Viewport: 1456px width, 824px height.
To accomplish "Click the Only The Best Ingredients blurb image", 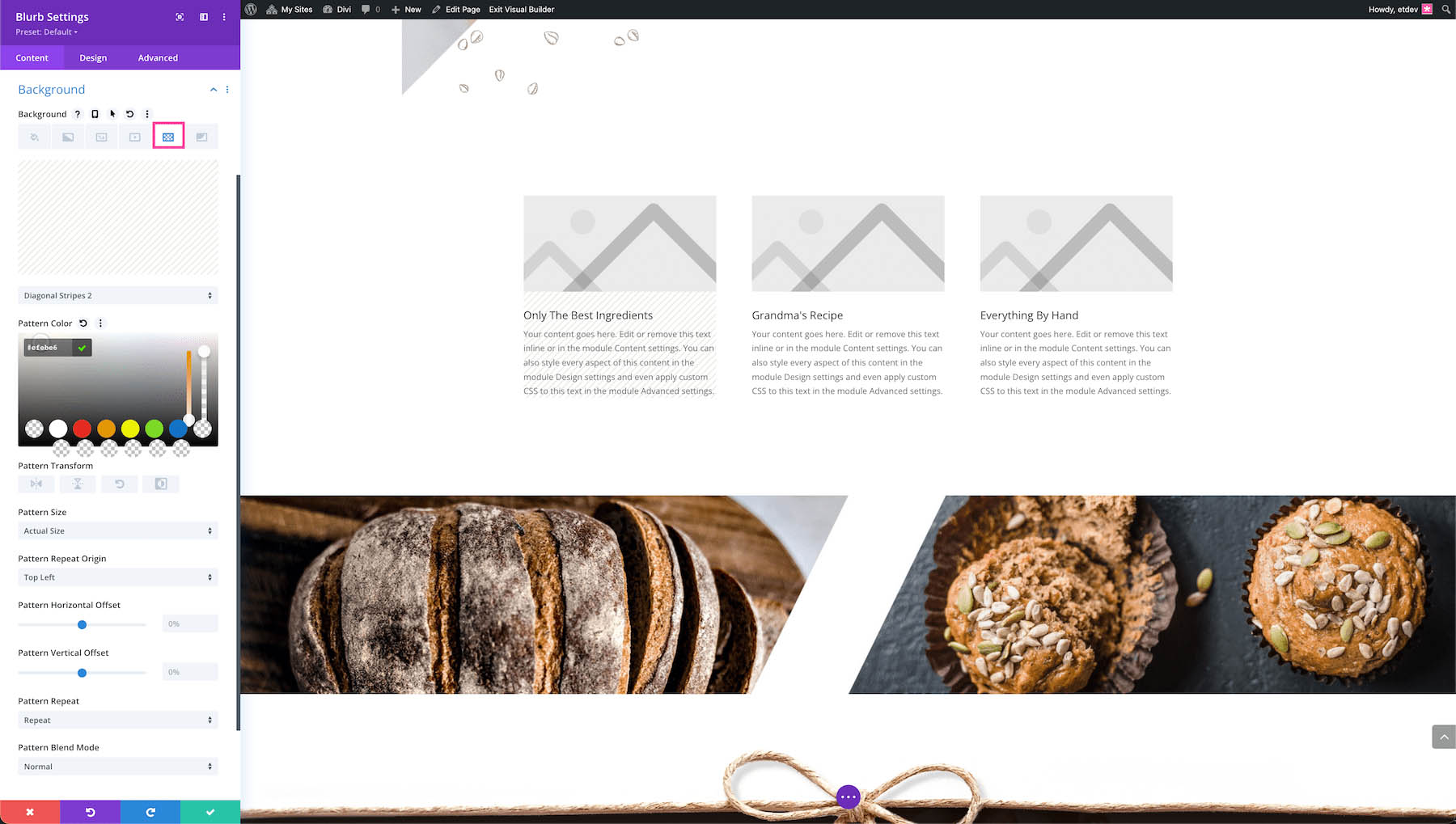I will point(620,243).
